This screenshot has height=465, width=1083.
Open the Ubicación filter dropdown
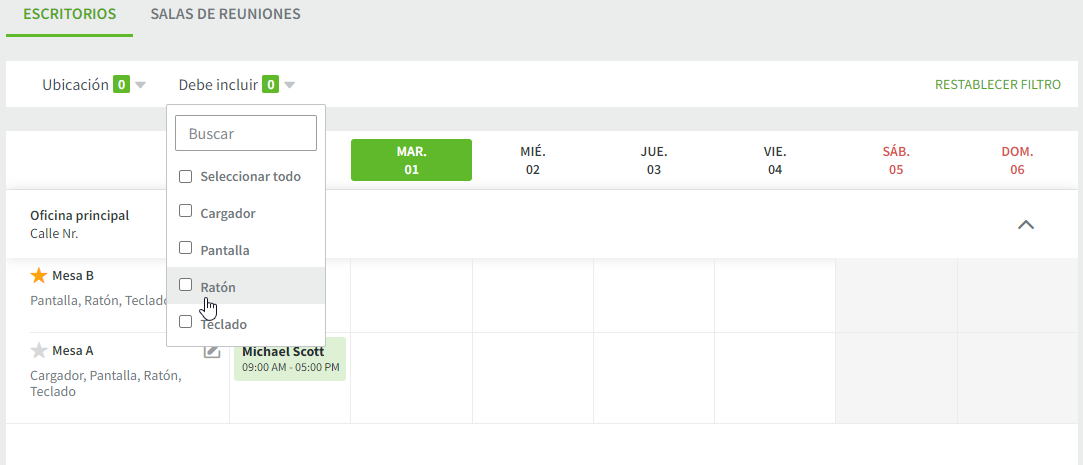[94, 85]
